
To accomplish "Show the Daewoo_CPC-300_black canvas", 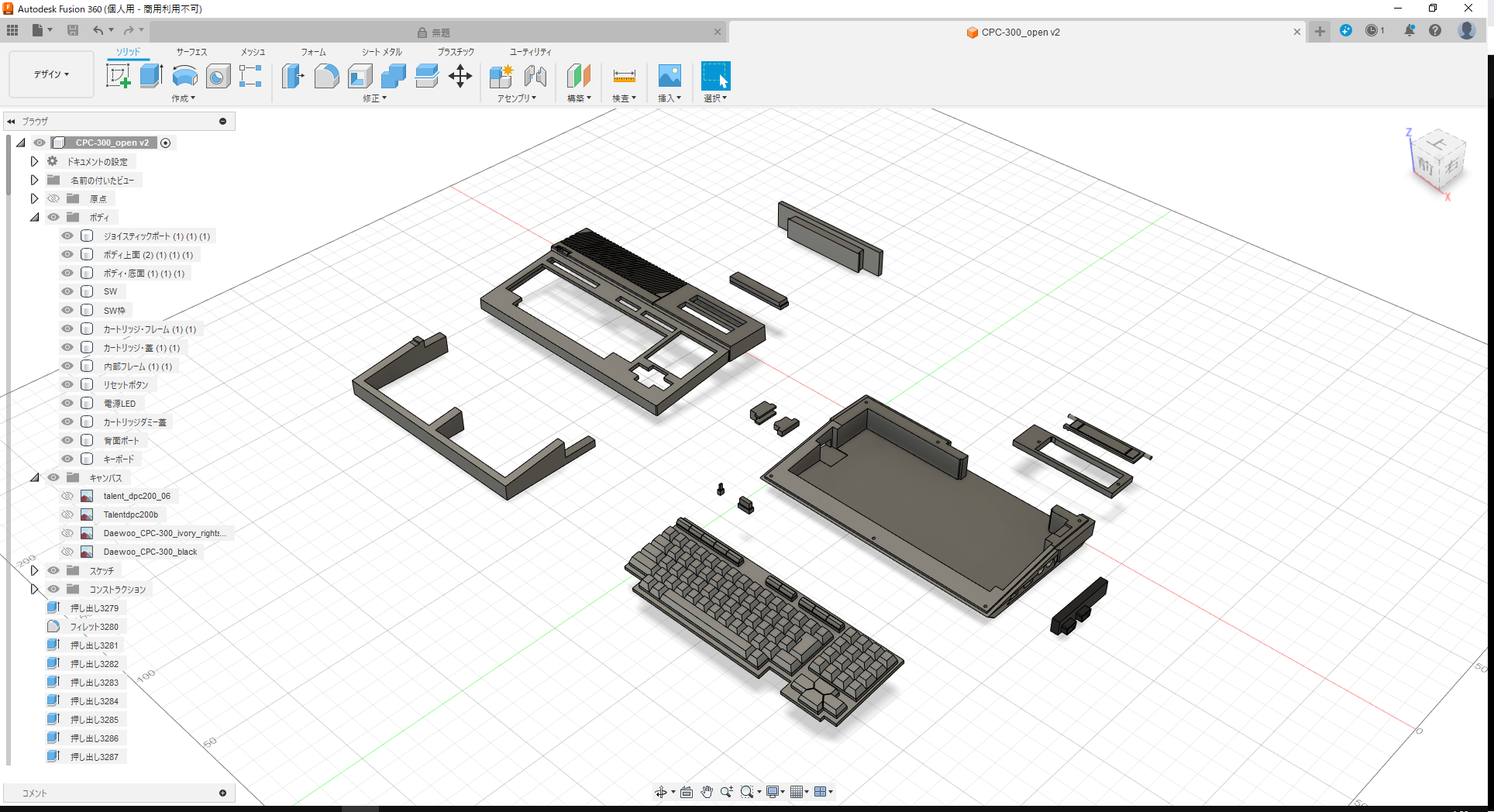I will [67, 551].
